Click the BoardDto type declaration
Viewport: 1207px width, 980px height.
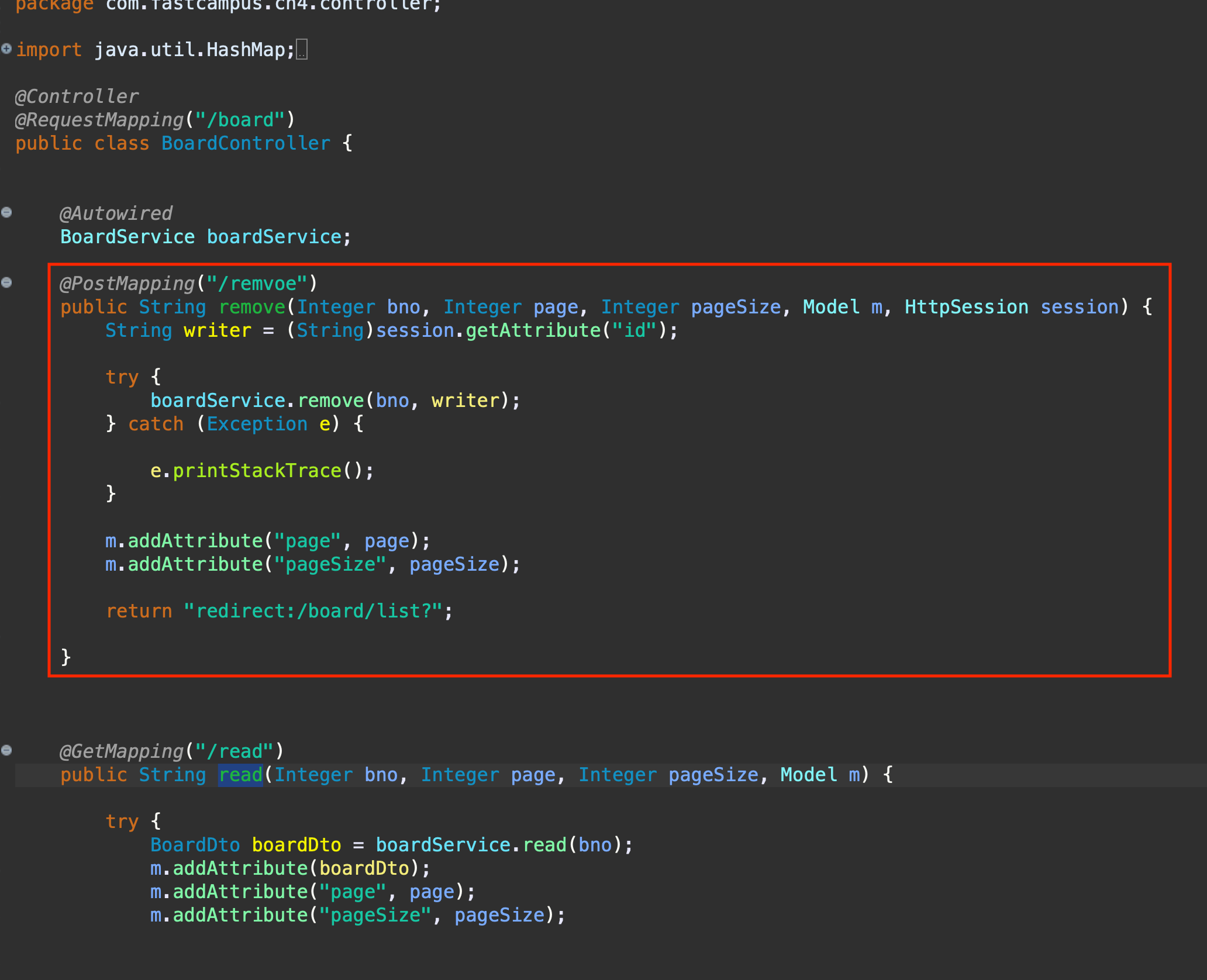(x=195, y=845)
